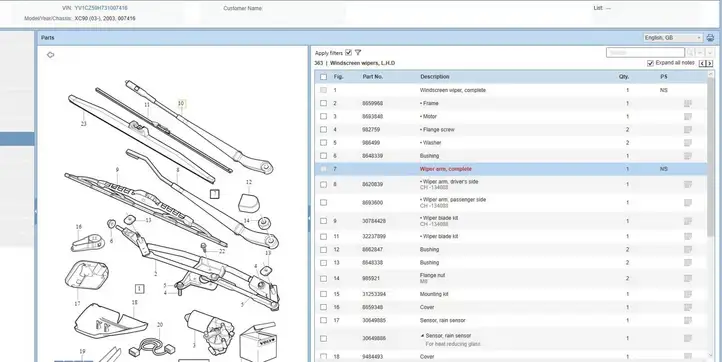Open note icon for Mounting kit row
This screenshot has width=722, height=362.
click(x=688, y=294)
